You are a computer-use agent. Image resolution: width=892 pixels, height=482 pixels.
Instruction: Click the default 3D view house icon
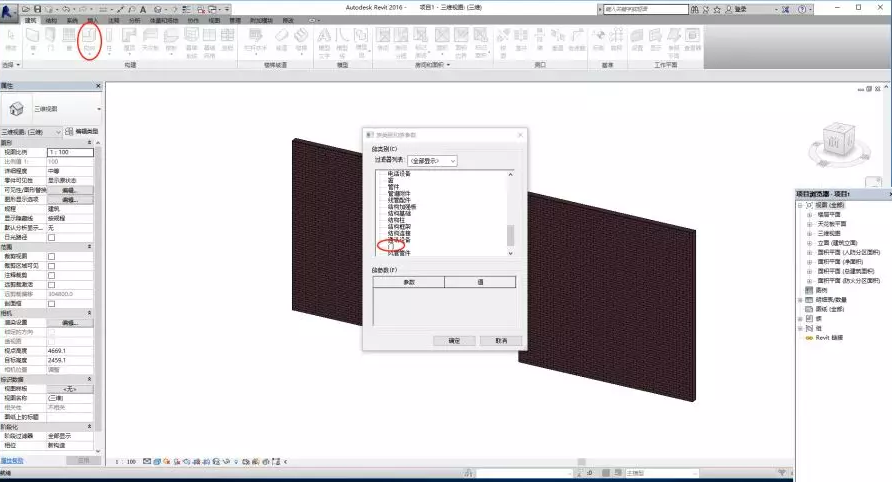click(157, 9)
